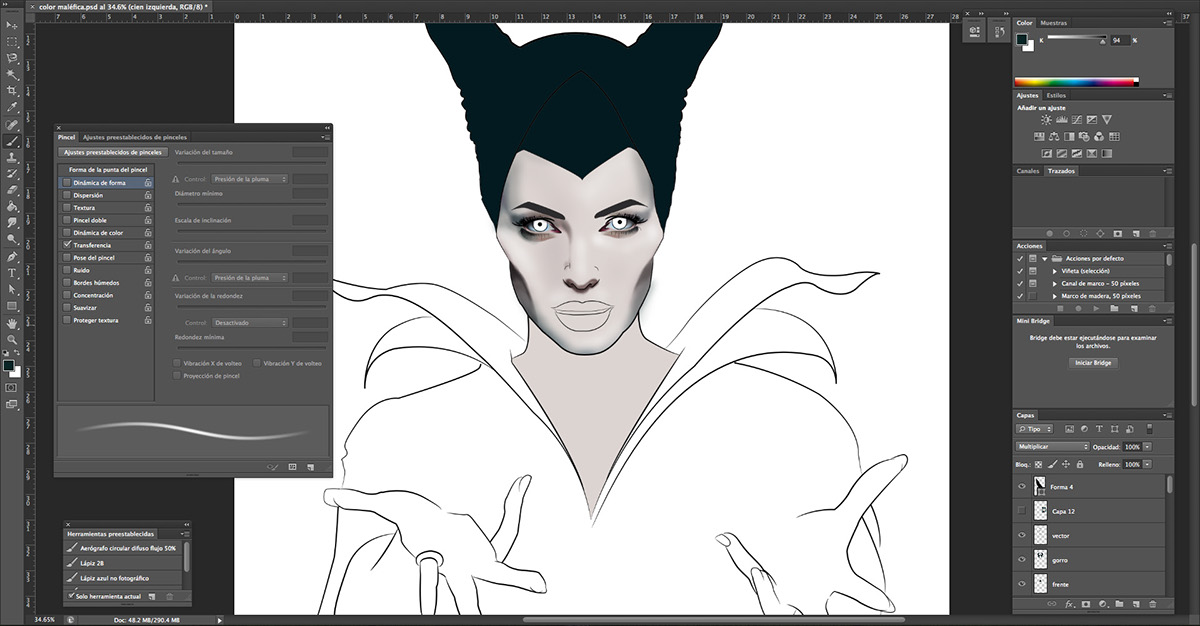The height and width of the screenshot is (626, 1200).
Task: Click the Ajustes preestablecidos de pinceles button
Action: click(x=112, y=152)
